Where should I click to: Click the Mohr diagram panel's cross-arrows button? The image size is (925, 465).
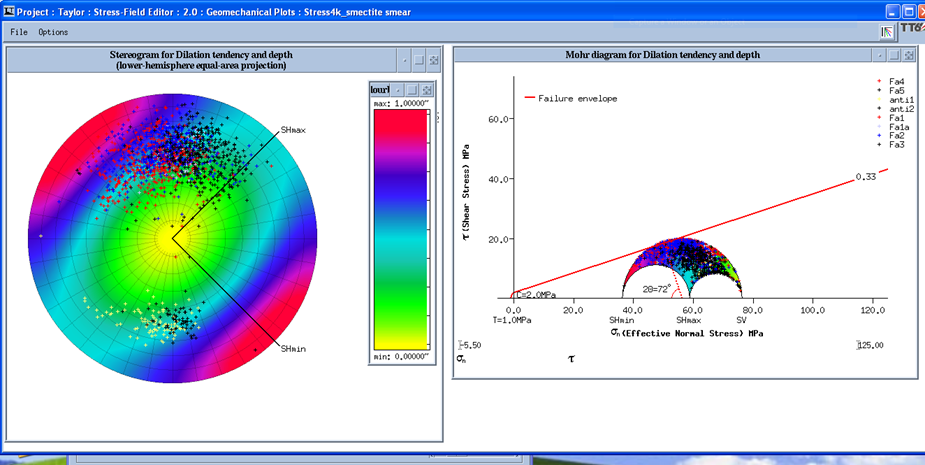pyautogui.click(x=909, y=55)
